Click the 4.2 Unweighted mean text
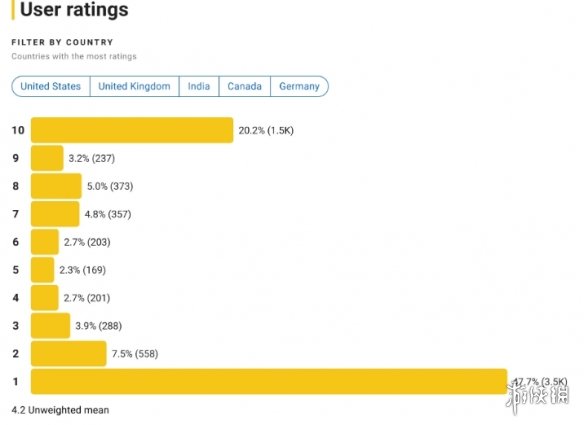This screenshot has width=584, height=425. click(60, 410)
